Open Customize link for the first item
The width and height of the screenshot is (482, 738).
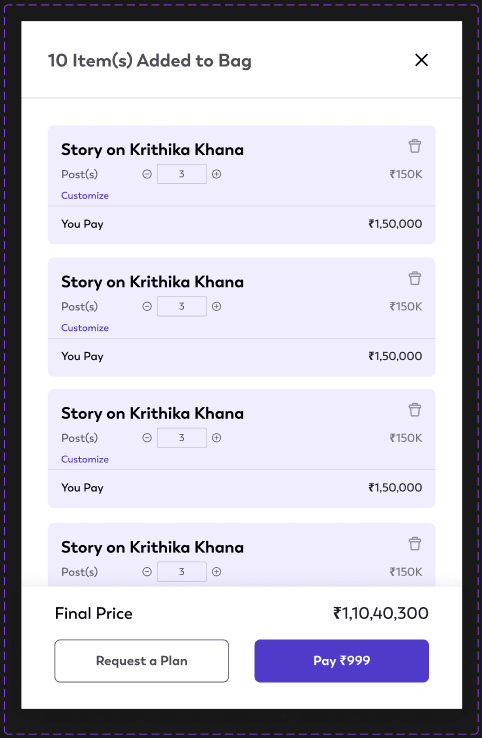[x=85, y=195]
